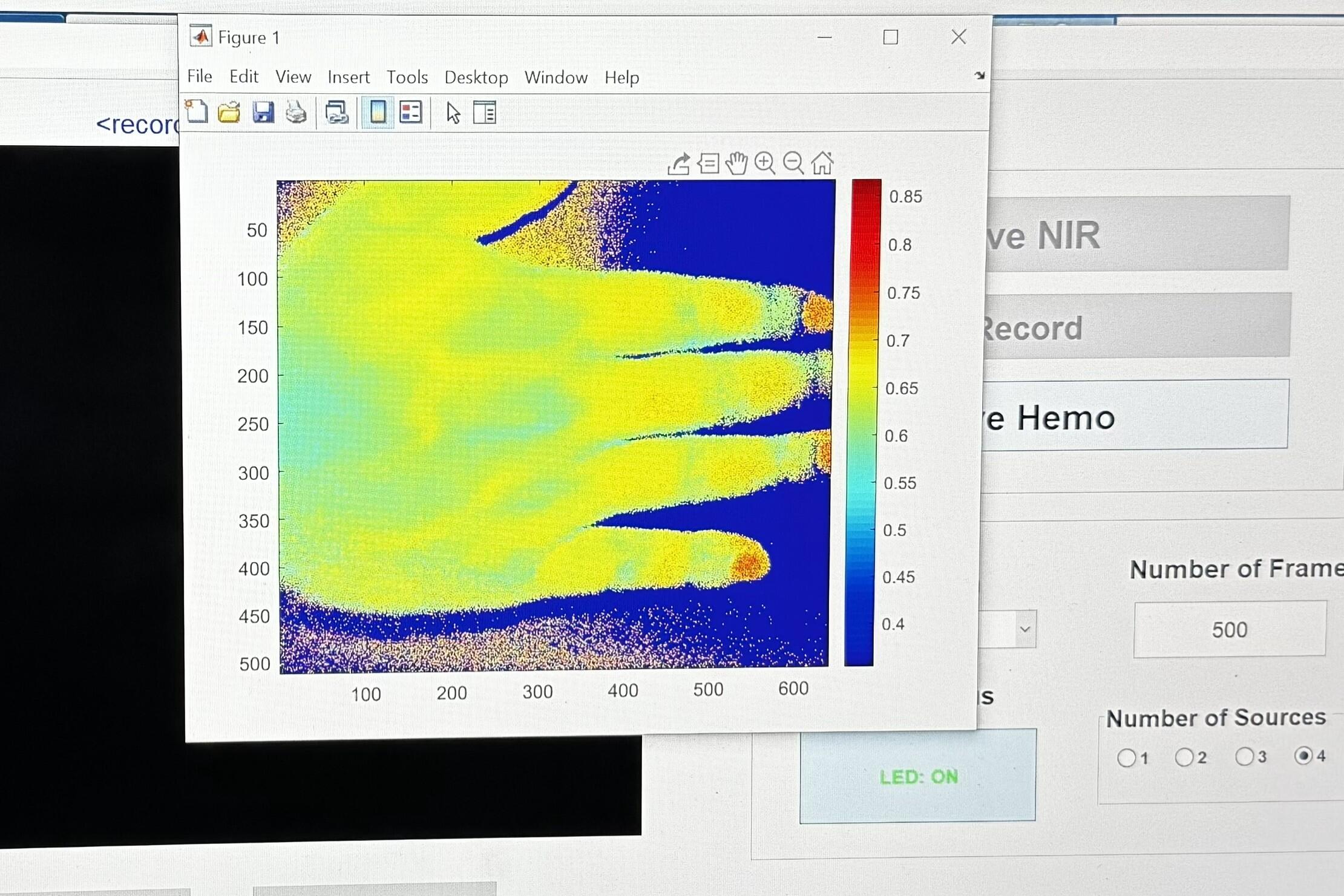The height and width of the screenshot is (896, 1344).
Task: Select 1 for Number of Sources
Action: [1127, 758]
